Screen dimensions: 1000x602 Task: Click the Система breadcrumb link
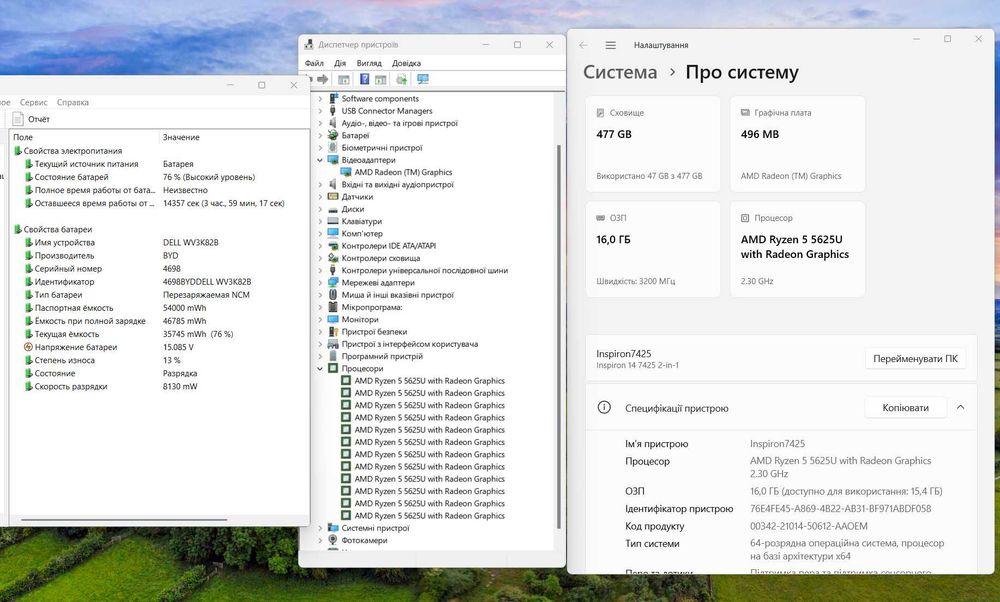(x=620, y=72)
